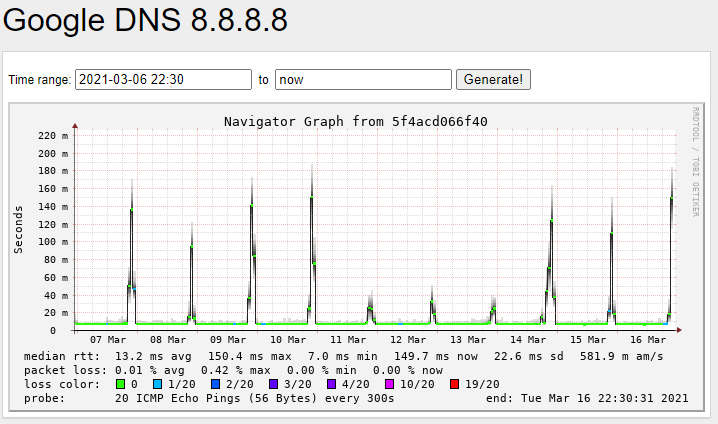
Task: Click the '13.2 ms avg' median rtt value
Action: [153, 356]
